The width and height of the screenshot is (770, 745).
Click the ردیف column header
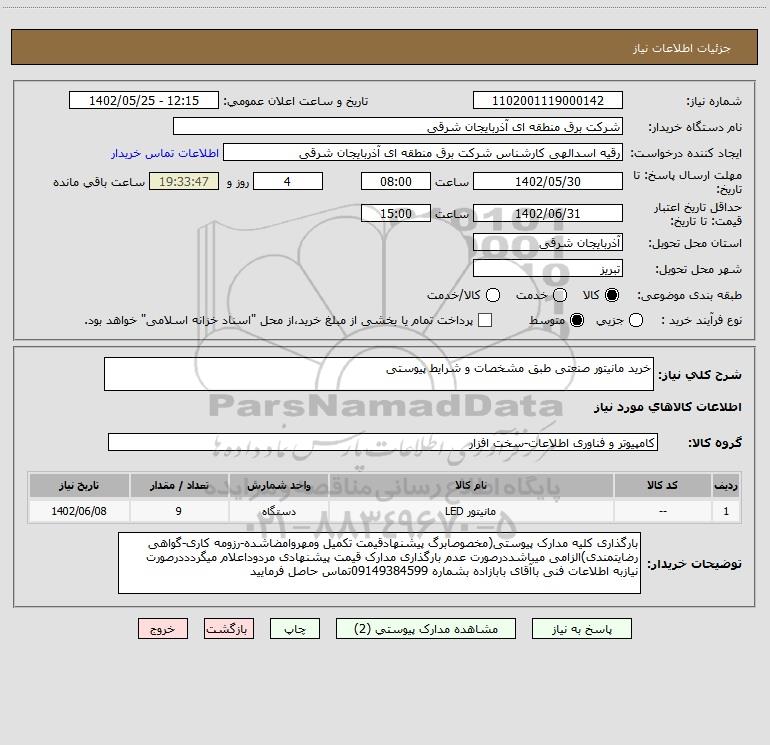pos(726,485)
